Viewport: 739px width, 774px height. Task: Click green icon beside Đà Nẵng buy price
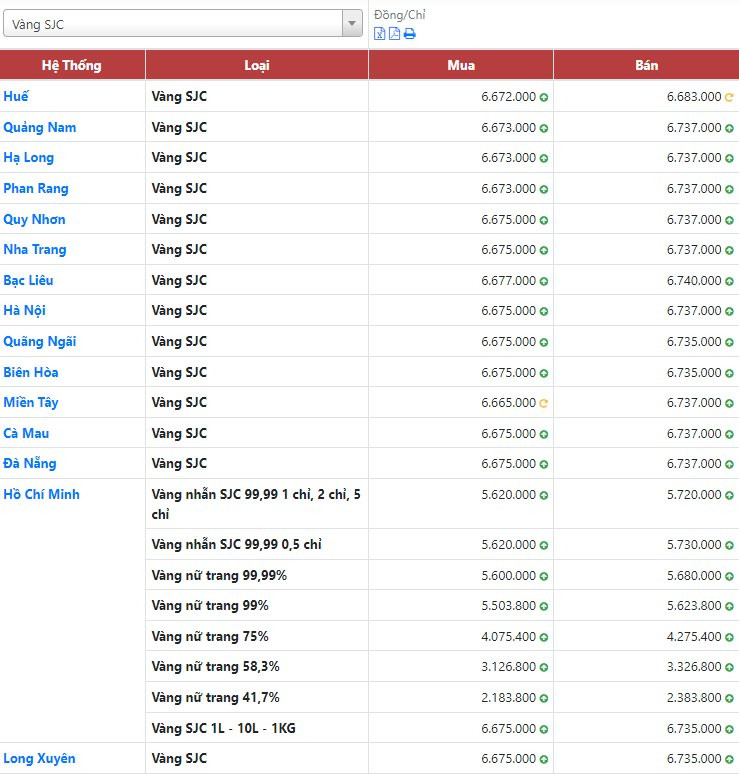(544, 464)
